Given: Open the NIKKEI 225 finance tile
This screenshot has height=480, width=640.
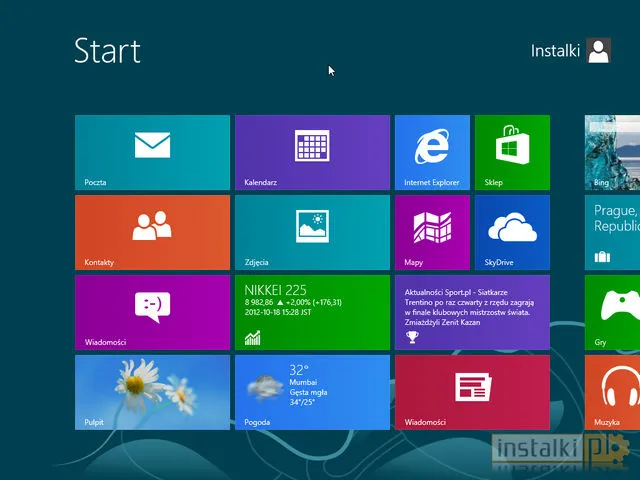Looking at the screenshot, I should point(312,312).
